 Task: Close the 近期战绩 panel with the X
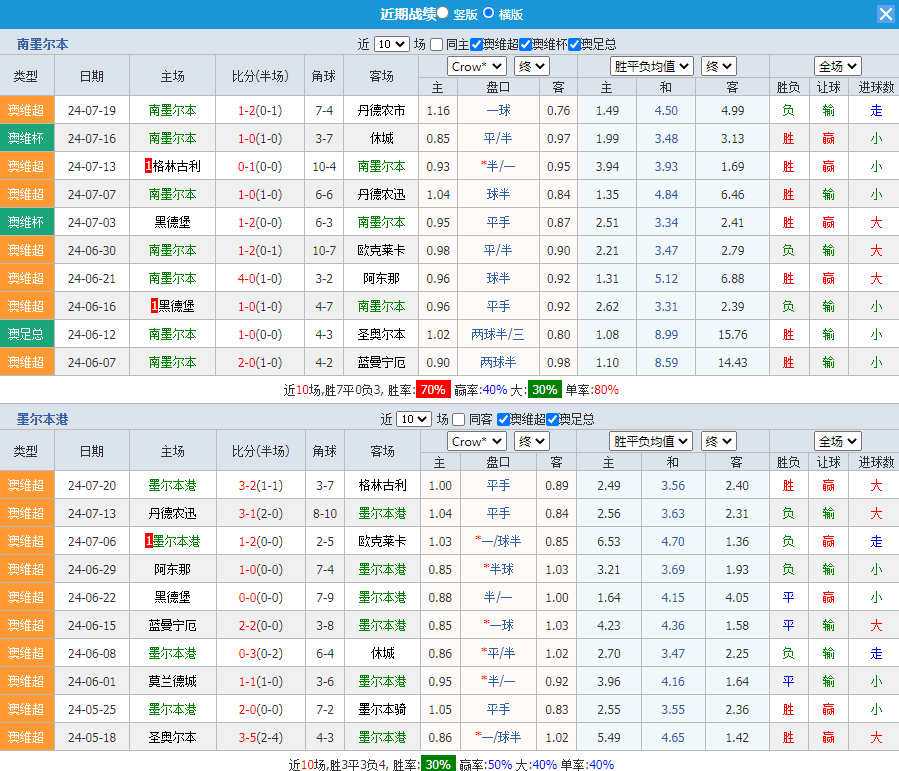click(885, 14)
